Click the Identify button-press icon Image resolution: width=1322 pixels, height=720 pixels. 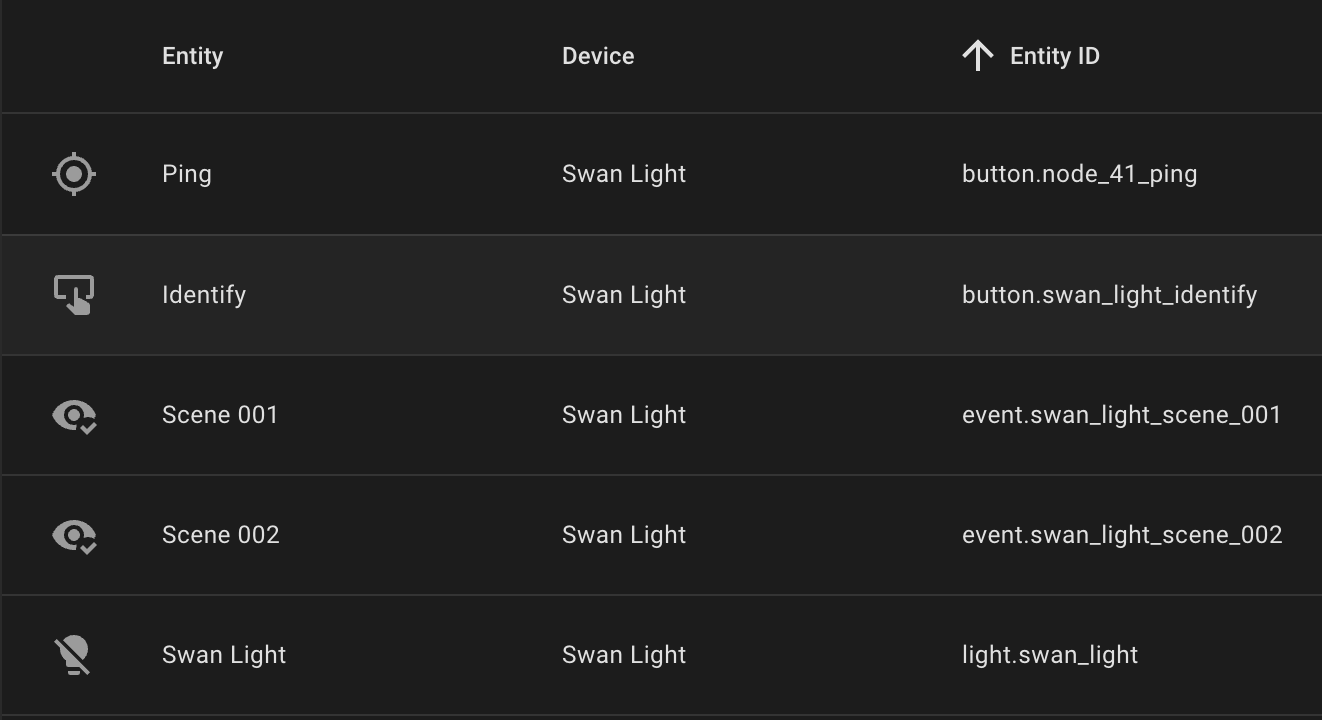[73, 295]
